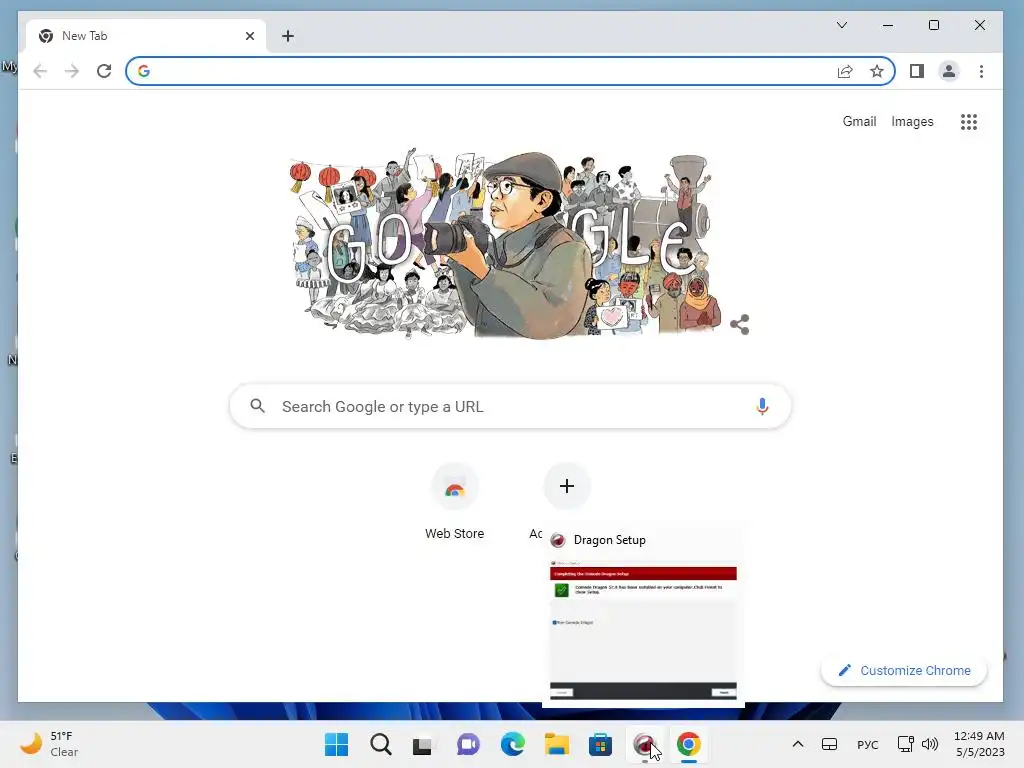1024x768 pixels.
Task: Click the Dragon Setup taskbar icon
Action: pyautogui.click(x=645, y=744)
